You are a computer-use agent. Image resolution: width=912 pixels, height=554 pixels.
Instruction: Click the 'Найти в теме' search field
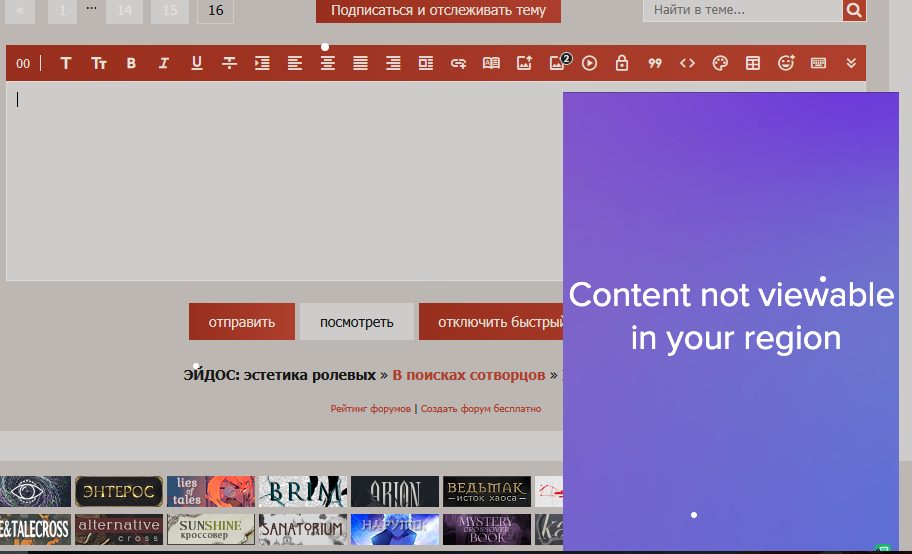(742, 10)
